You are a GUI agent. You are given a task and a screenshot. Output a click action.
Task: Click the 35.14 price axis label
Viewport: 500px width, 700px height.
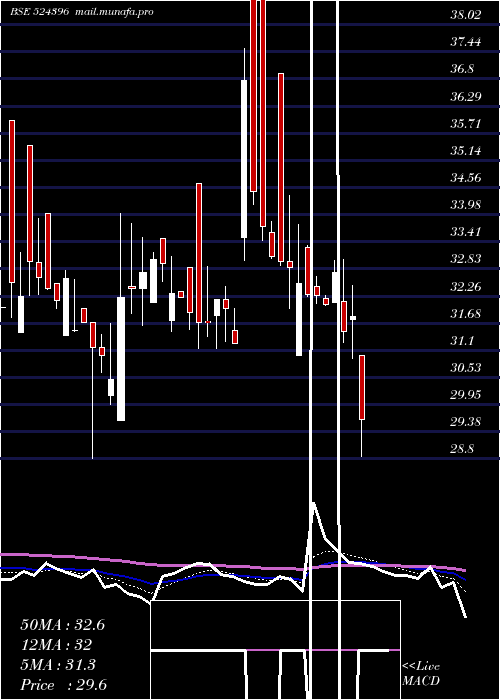(466, 151)
